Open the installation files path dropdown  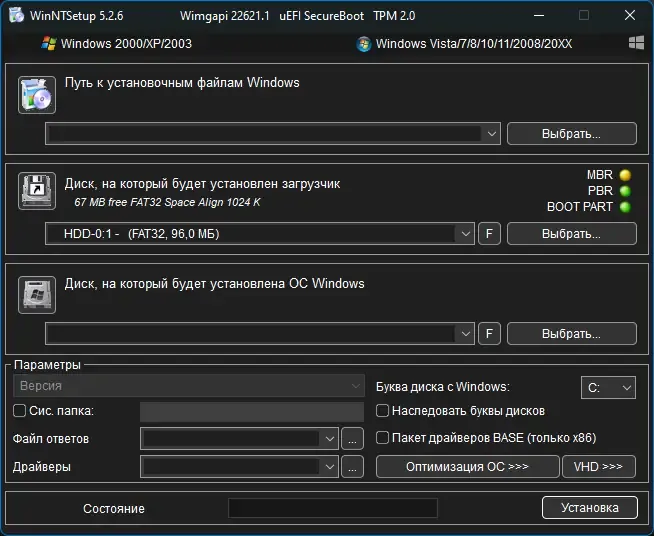click(x=491, y=134)
